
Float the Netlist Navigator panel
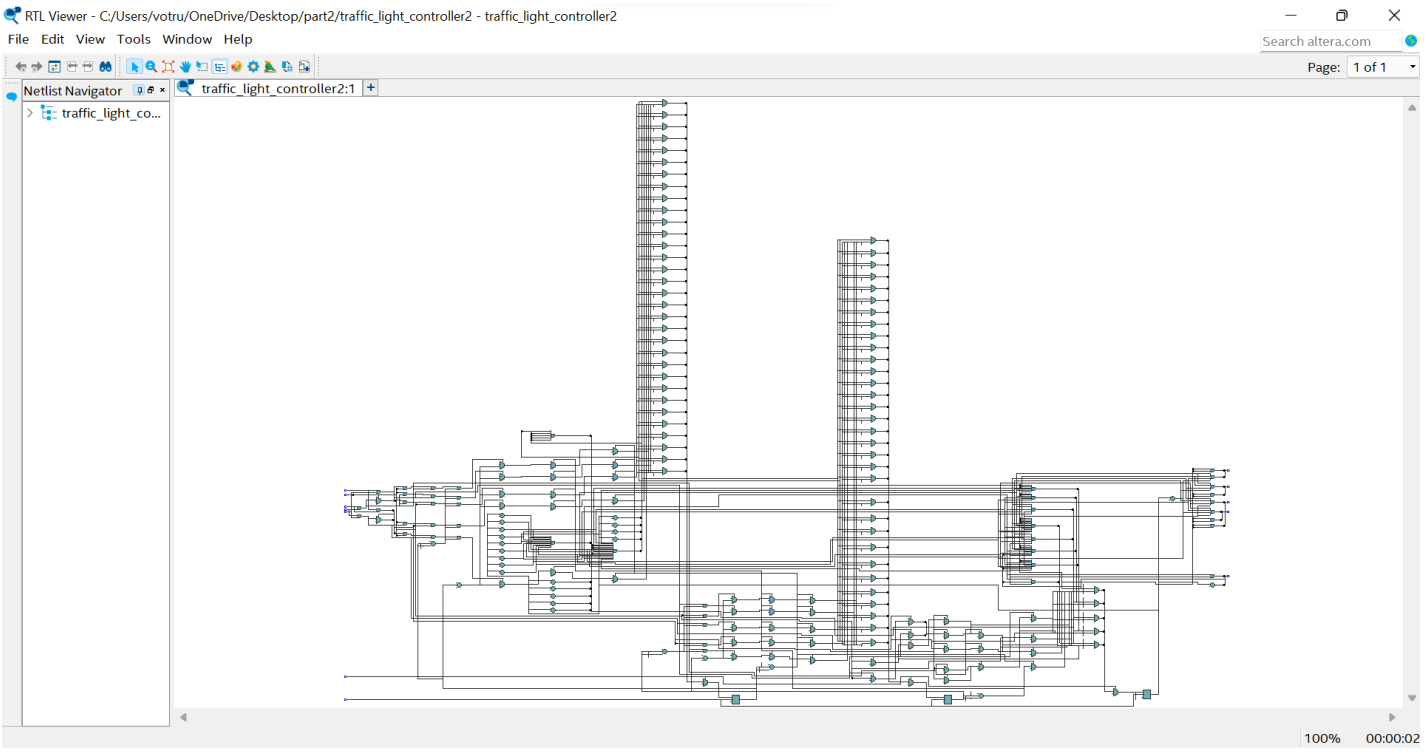tap(151, 90)
